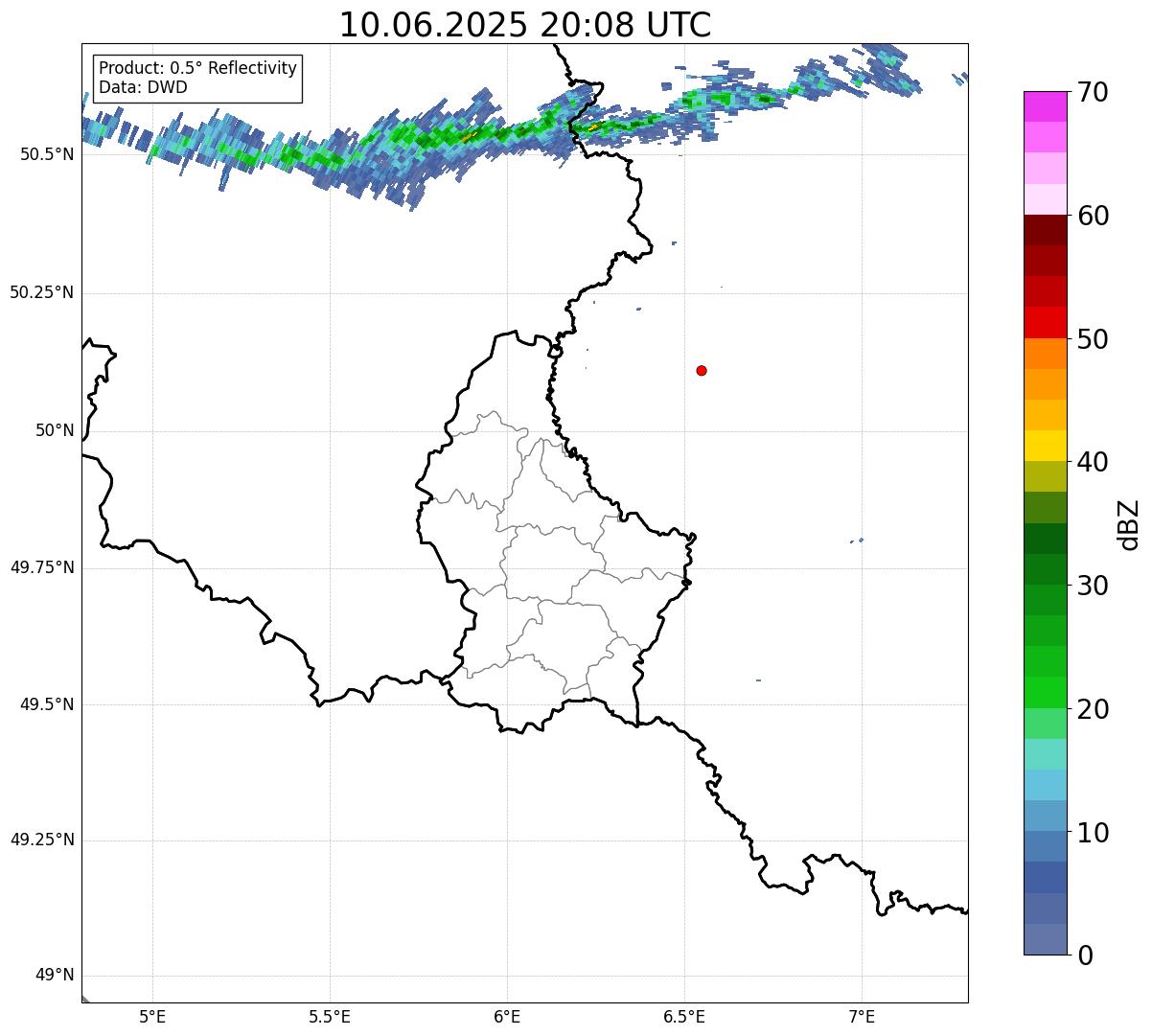The image size is (1152, 1036).
Task: Click the '7°E' longitude label
Action: point(862,1016)
